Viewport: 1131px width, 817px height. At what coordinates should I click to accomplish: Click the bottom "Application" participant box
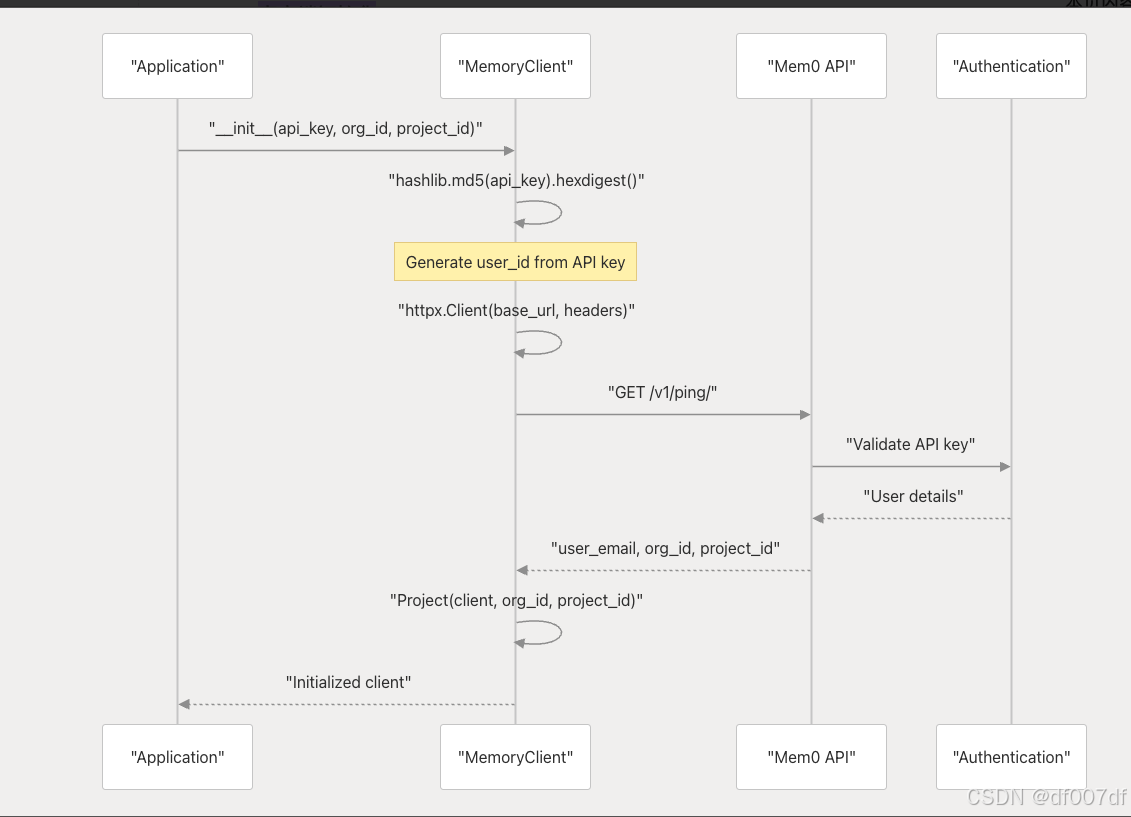pyautogui.click(x=177, y=757)
